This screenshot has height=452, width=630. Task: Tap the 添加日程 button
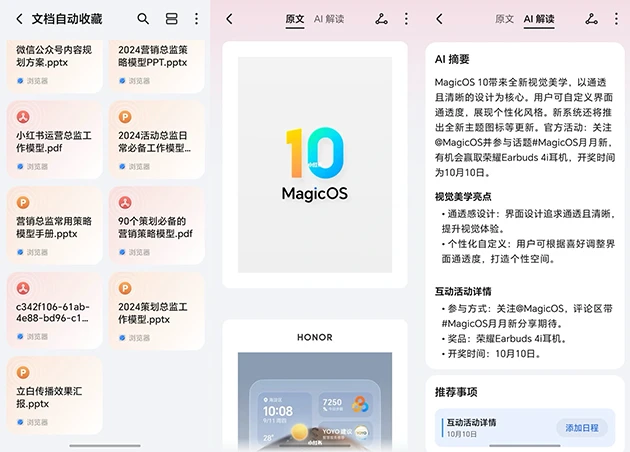(x=581, y=427)
